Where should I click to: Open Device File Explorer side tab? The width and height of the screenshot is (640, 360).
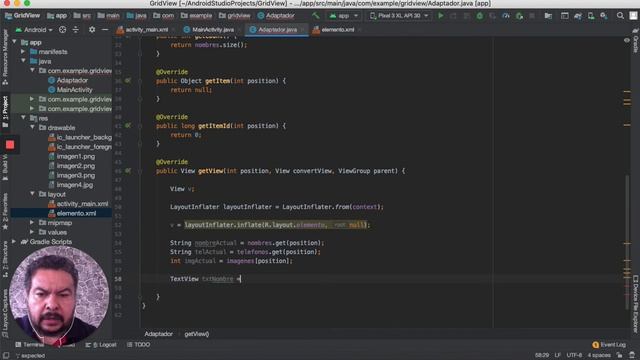[x=635, y=304]
